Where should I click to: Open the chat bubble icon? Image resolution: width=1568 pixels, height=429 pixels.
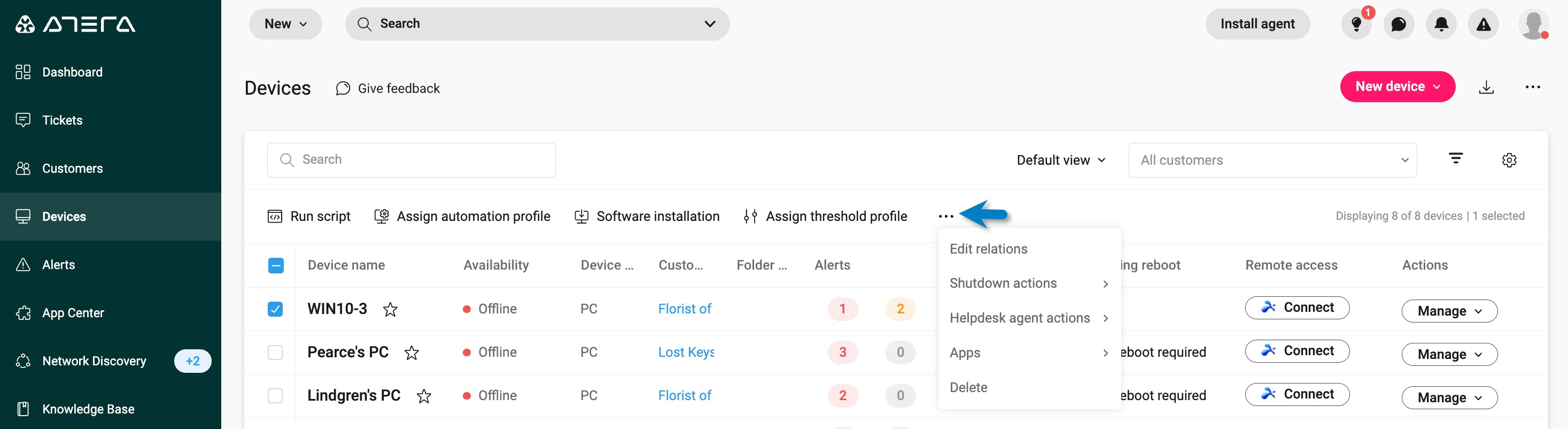1398,24
